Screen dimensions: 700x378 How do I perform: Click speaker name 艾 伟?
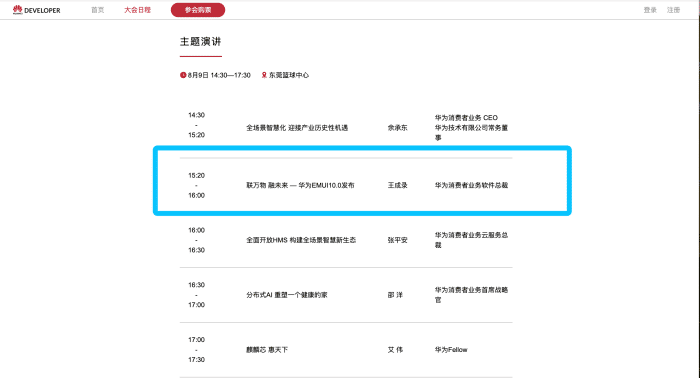(x=395, y=350)
